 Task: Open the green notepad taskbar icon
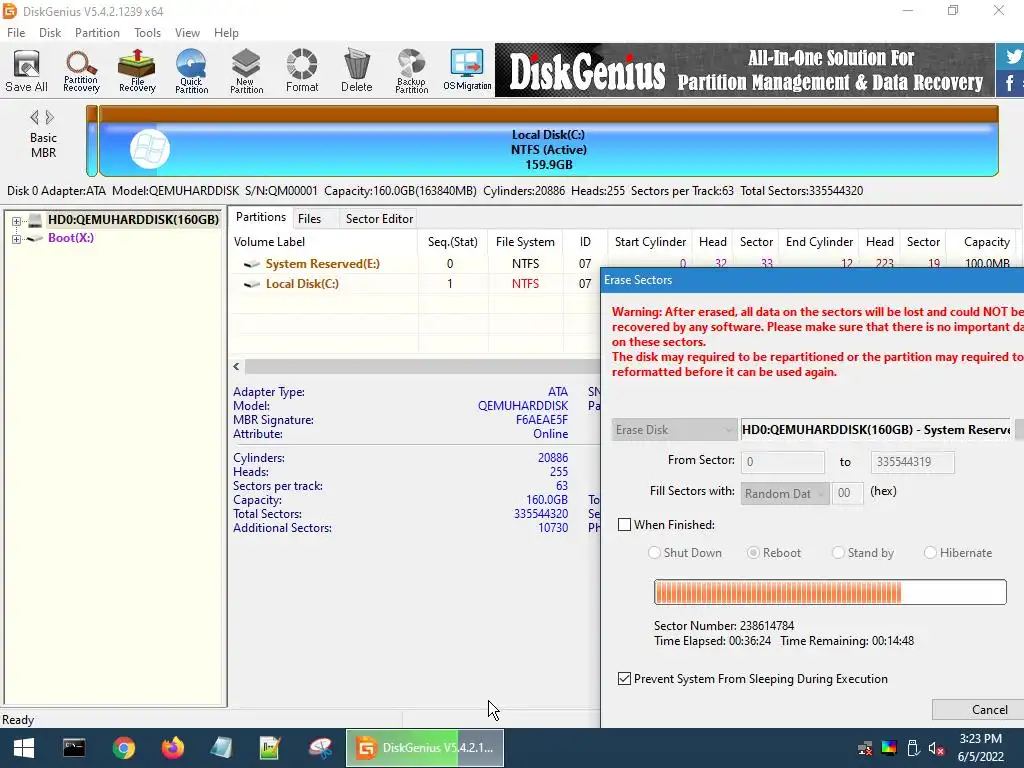270,748
